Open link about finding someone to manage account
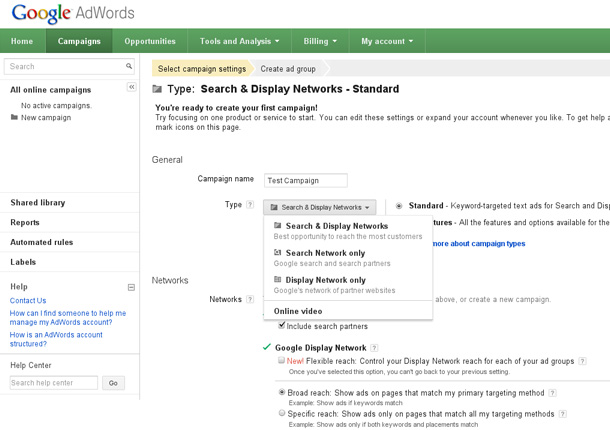610x430 pixels. click(68, 318)
